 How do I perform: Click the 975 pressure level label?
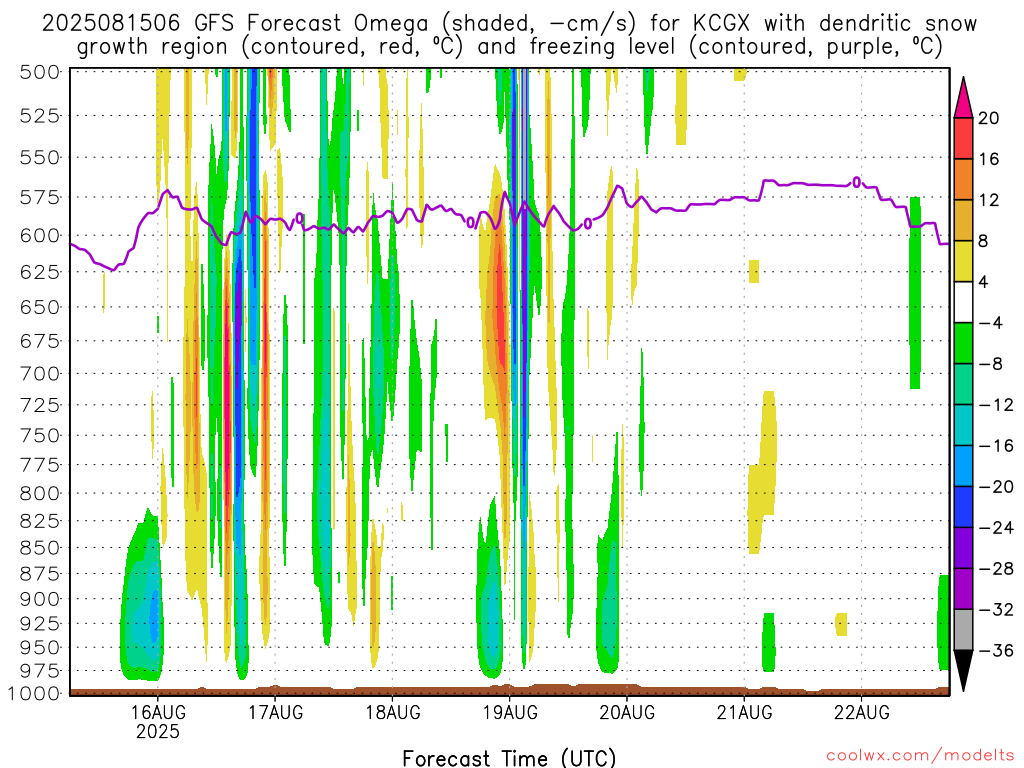coord(40,671)
